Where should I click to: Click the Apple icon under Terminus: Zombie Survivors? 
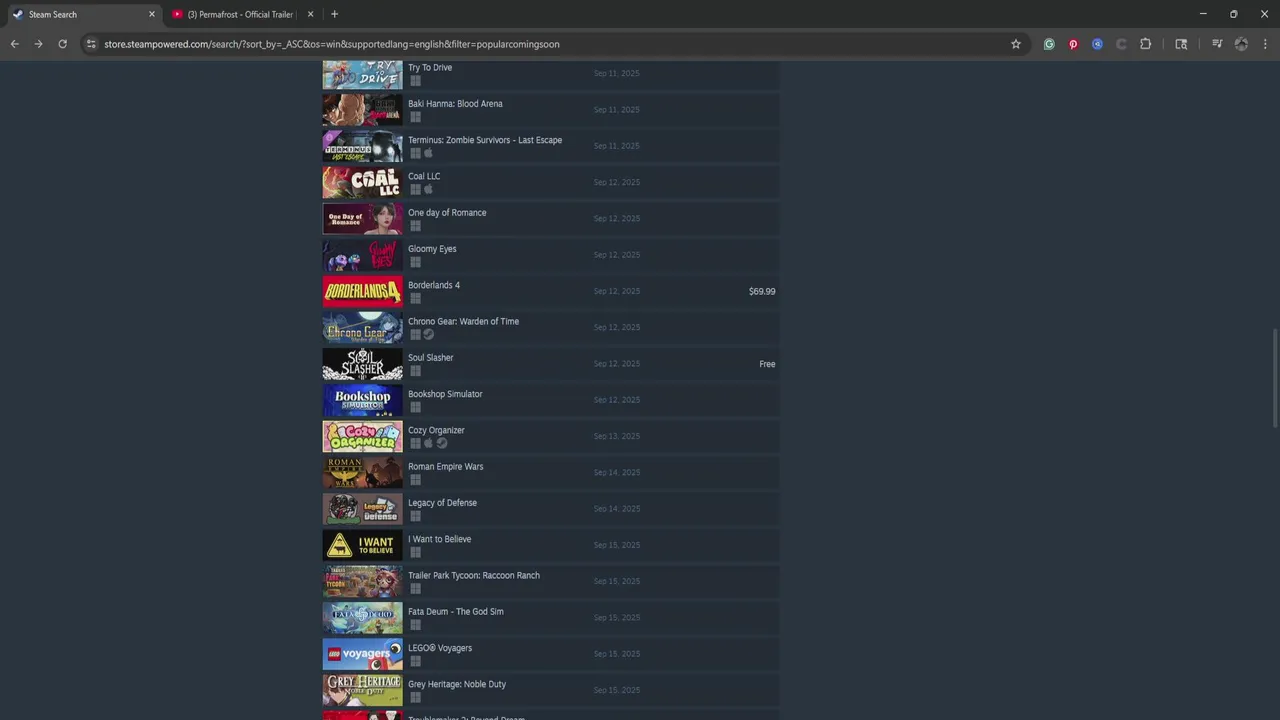(x=428, y=153)
